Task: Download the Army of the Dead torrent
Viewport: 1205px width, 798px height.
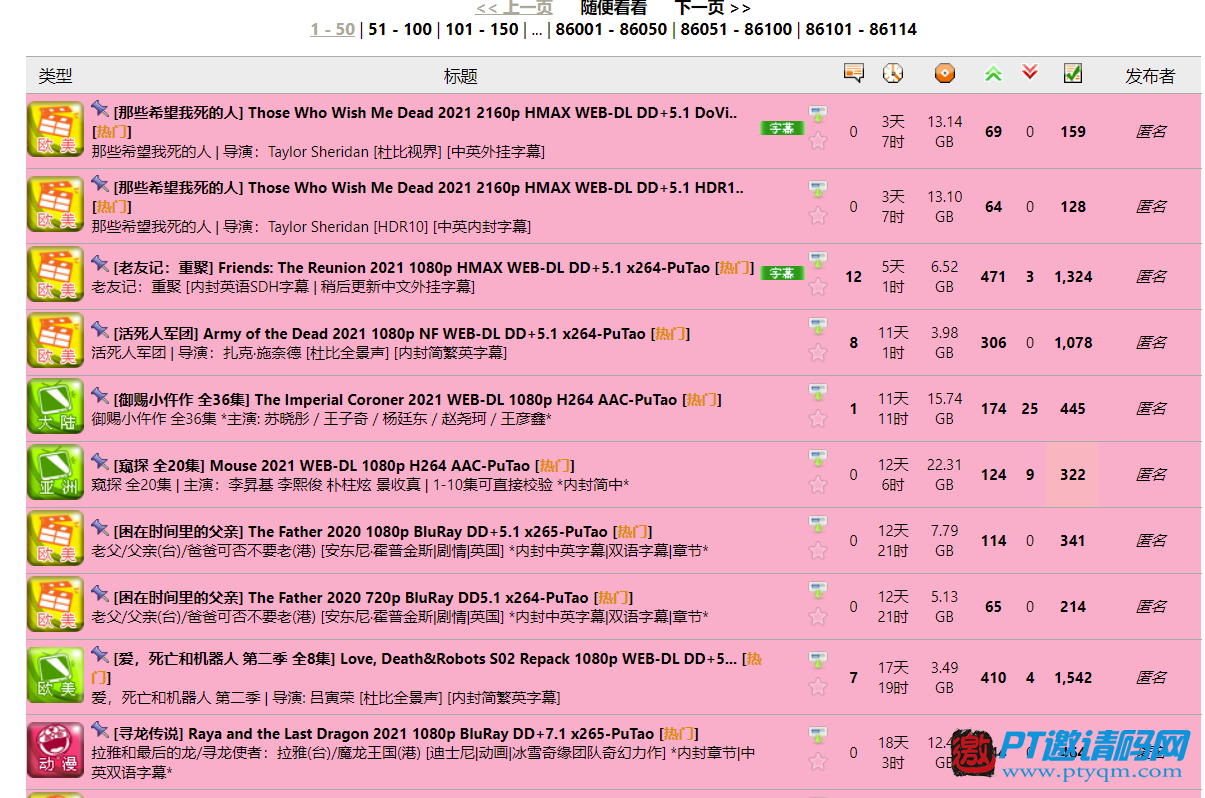Action: click(818, 326)
